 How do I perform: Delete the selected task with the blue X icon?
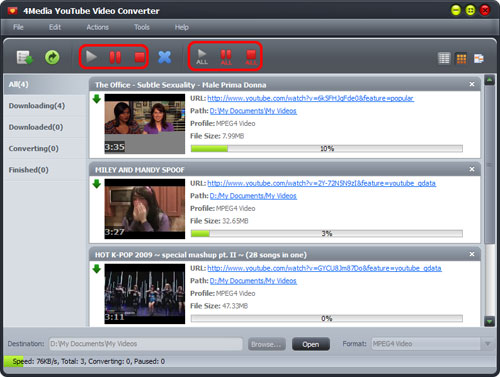[x=165, y=57]
